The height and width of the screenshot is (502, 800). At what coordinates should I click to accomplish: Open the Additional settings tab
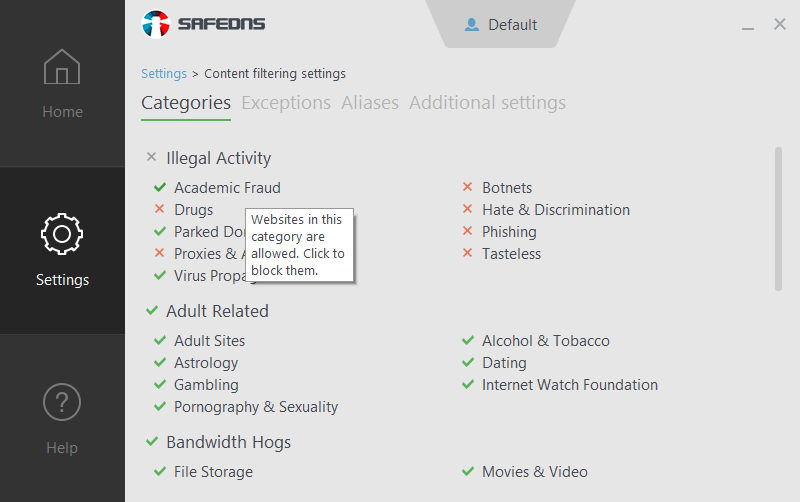point(487,103)
